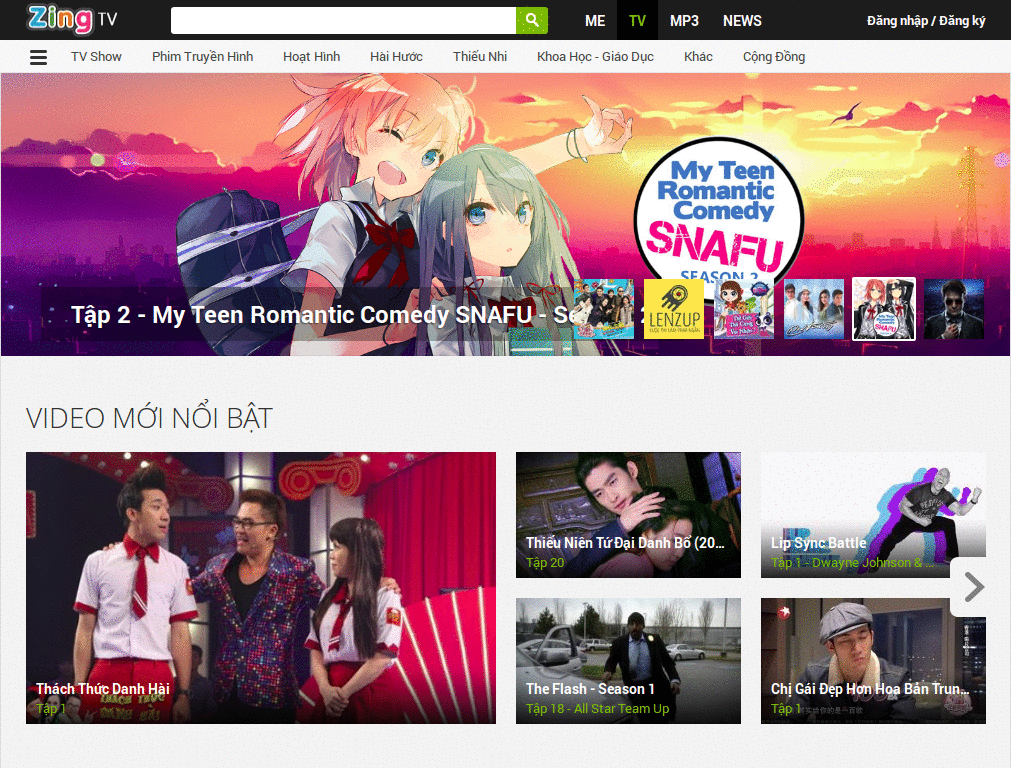The width and height of the screenshot is (1024, 768).
Task: Select the TV tab
Action: pos(637,21)
